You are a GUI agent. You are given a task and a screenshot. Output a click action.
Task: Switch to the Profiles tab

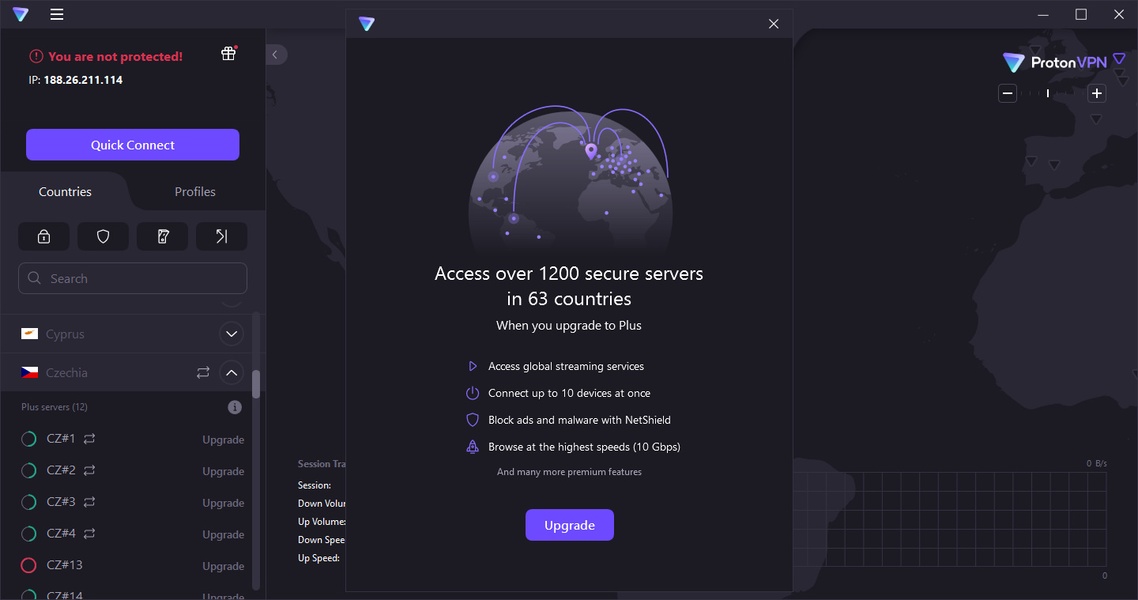[195, 192]
